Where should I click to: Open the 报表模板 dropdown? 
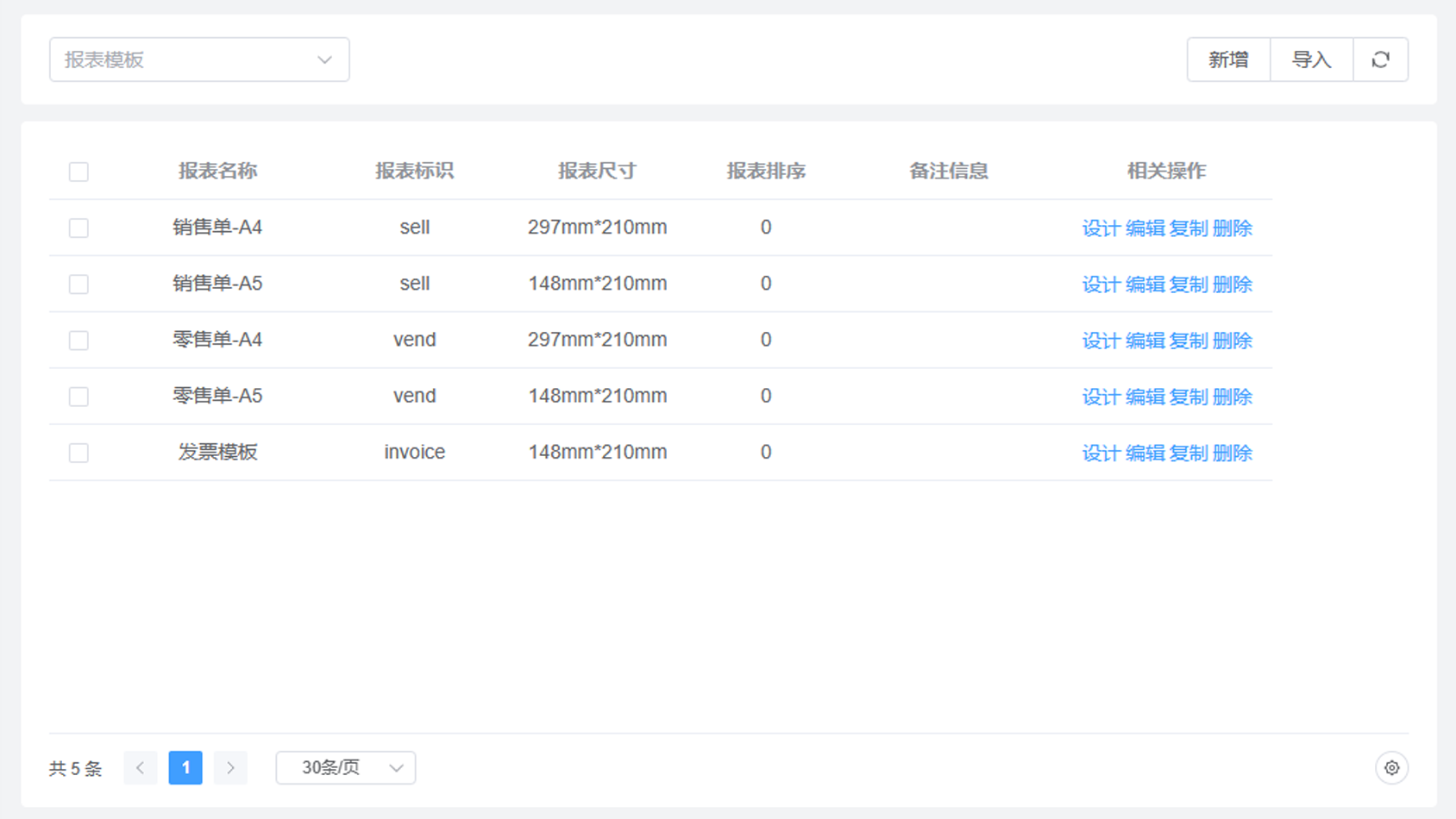pos(199,59)
